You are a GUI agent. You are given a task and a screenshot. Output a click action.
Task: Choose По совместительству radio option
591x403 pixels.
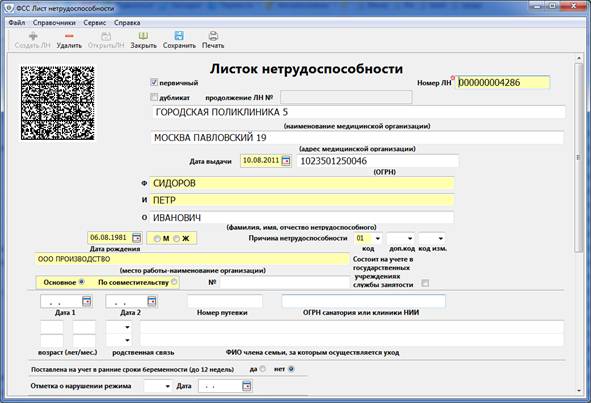pos(174,282)
